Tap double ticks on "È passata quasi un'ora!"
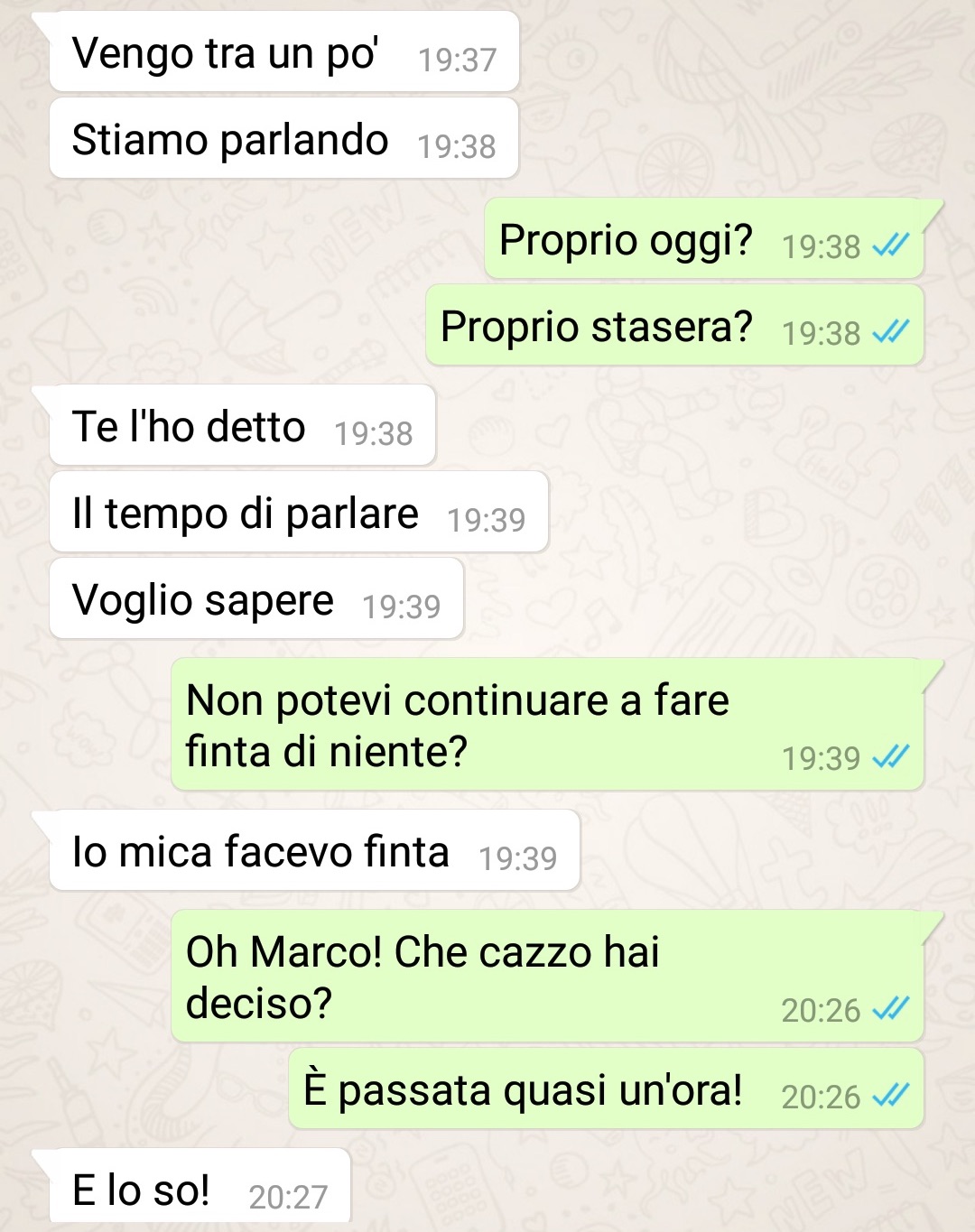Image resolution: width=975 pixels, height=1232 pixels. (890, 1095)
